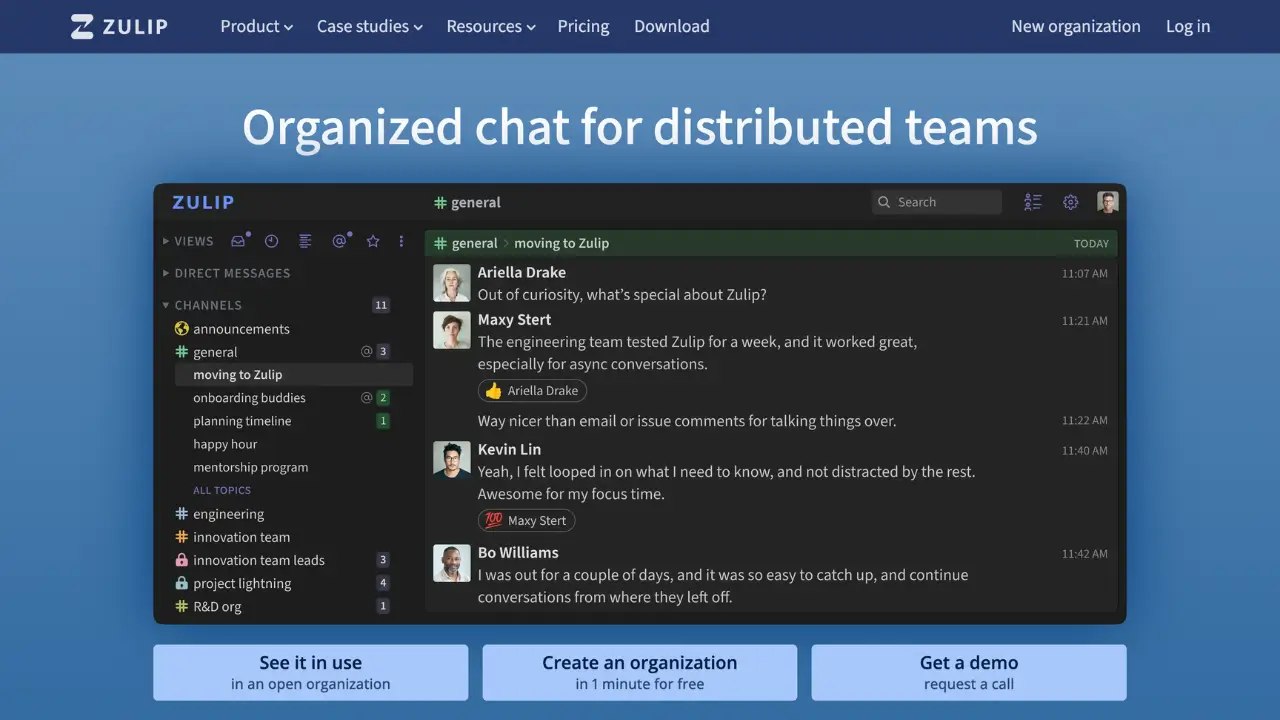Select the moving to Zulip topic
The image size is (1280, 720).
pos(238,375)
